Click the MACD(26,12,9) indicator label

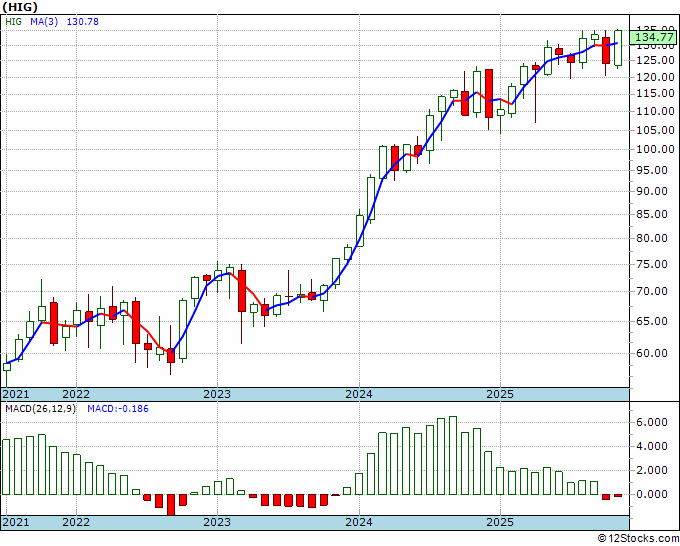(40, 409)
